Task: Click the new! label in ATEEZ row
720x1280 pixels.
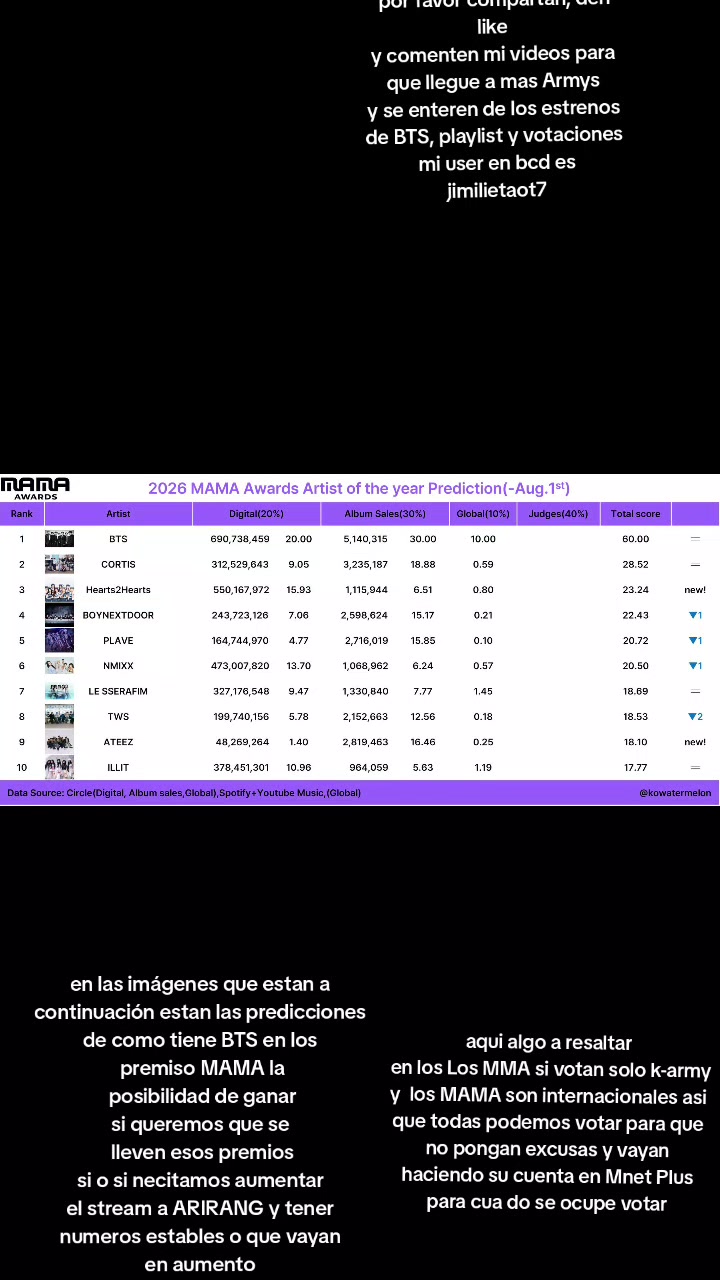Action: [x=695, y=742]
